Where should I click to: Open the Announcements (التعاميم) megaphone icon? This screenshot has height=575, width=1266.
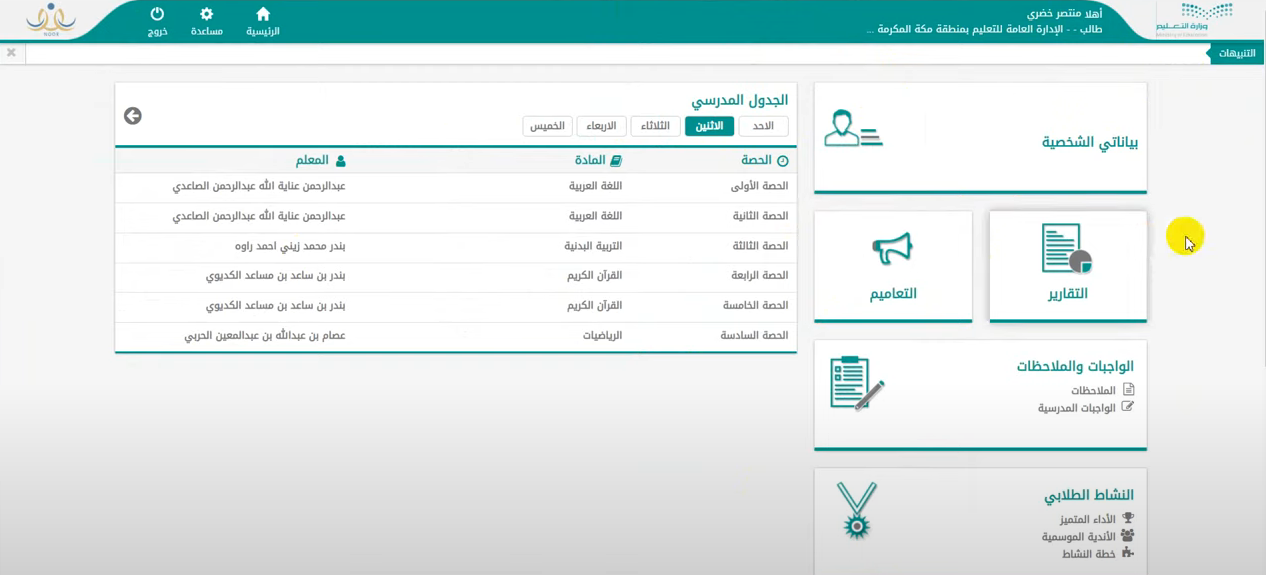pos(892,249)
